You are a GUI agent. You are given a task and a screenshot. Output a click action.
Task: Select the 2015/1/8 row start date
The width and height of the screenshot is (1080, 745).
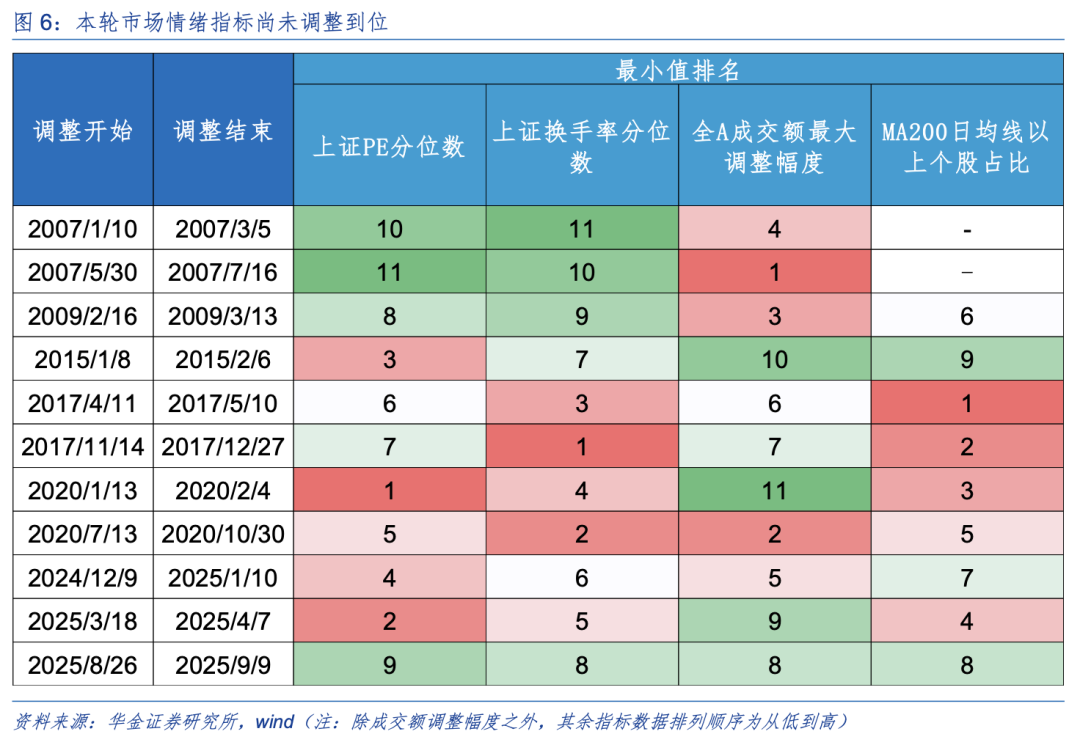coord(82,359)
